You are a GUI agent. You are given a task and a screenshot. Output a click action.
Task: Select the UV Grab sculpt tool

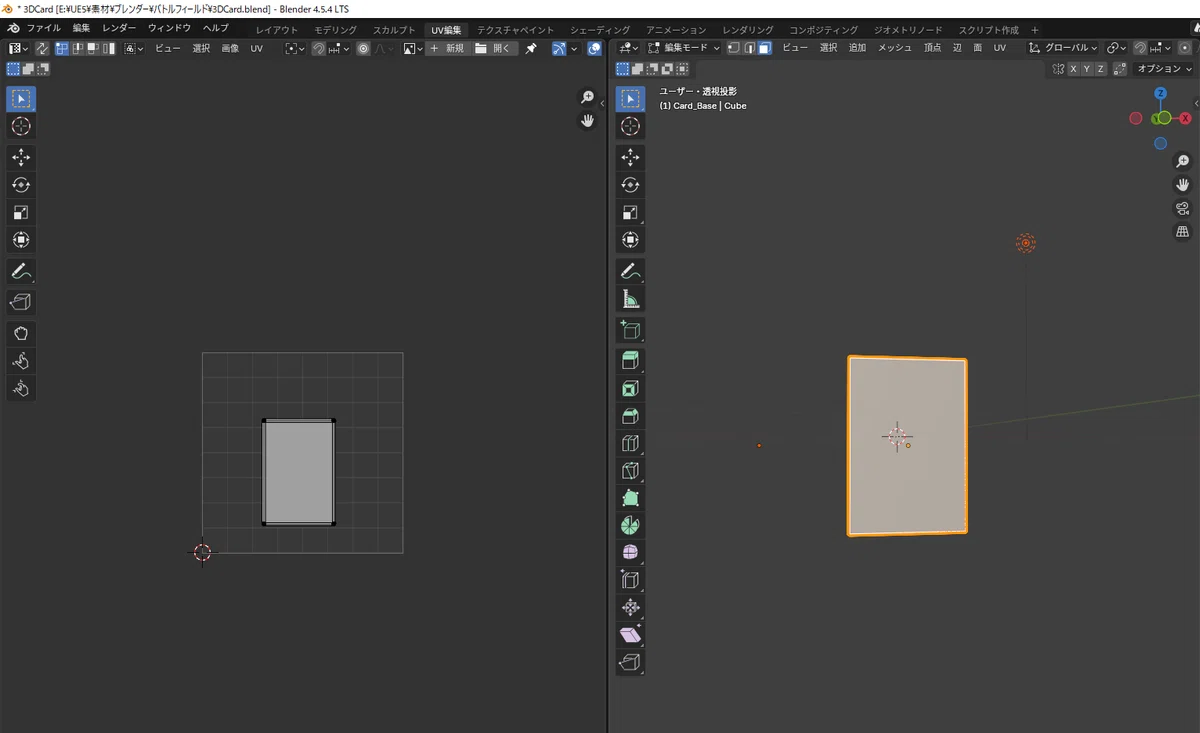coord(21,333)
